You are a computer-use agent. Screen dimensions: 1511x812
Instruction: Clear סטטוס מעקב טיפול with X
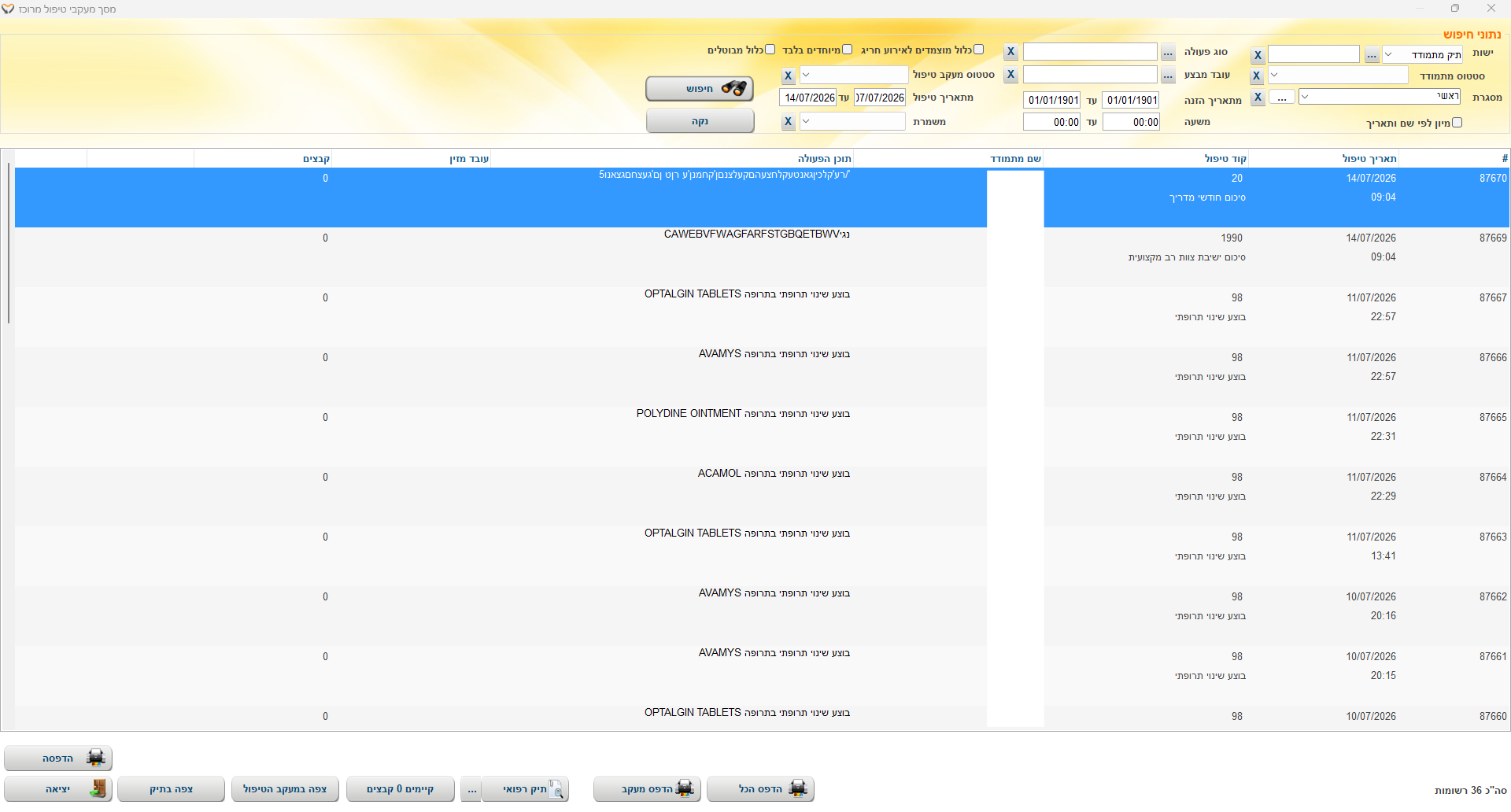click(x=789, y=76)
